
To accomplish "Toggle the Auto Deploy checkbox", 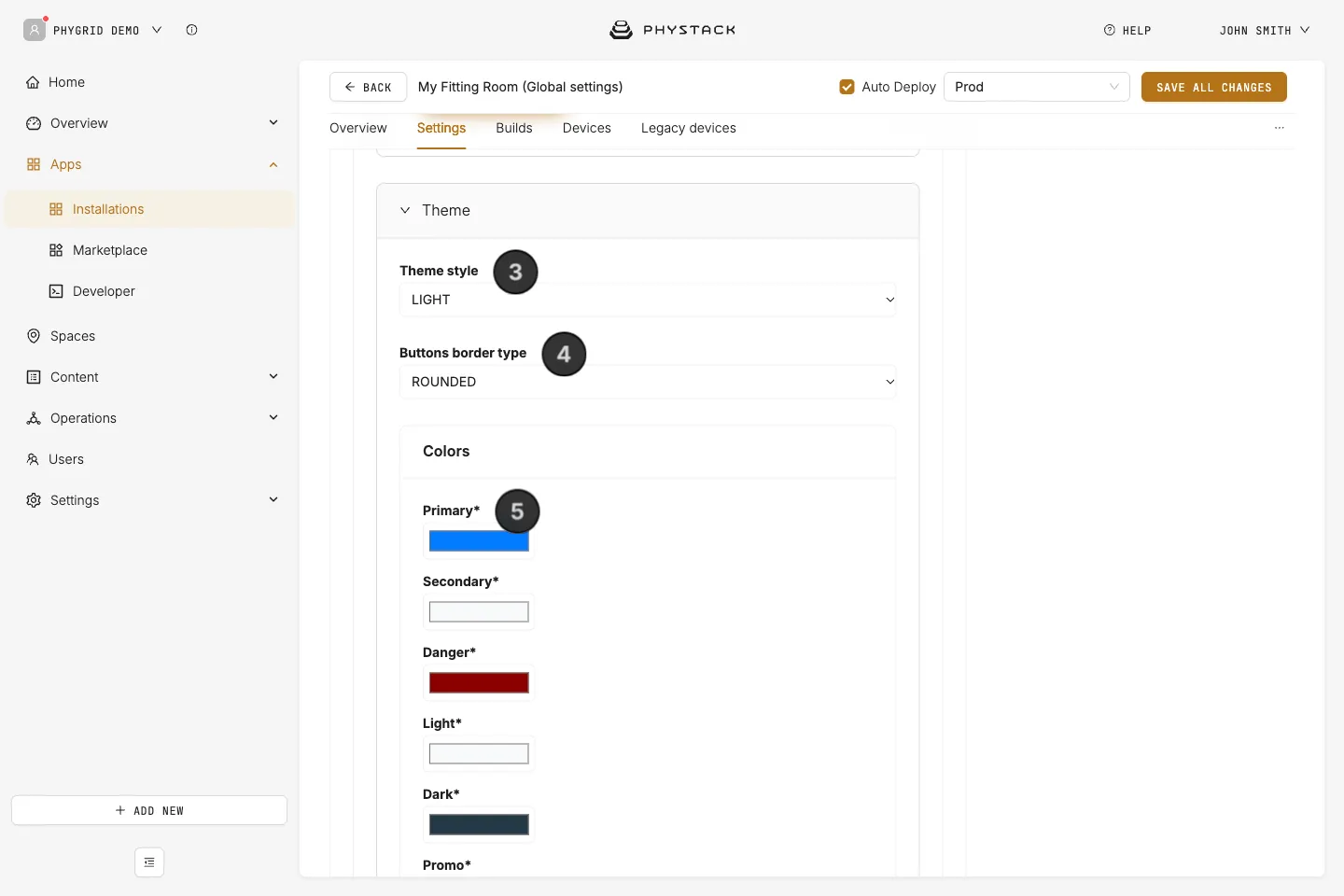I will tap(847, 87).
